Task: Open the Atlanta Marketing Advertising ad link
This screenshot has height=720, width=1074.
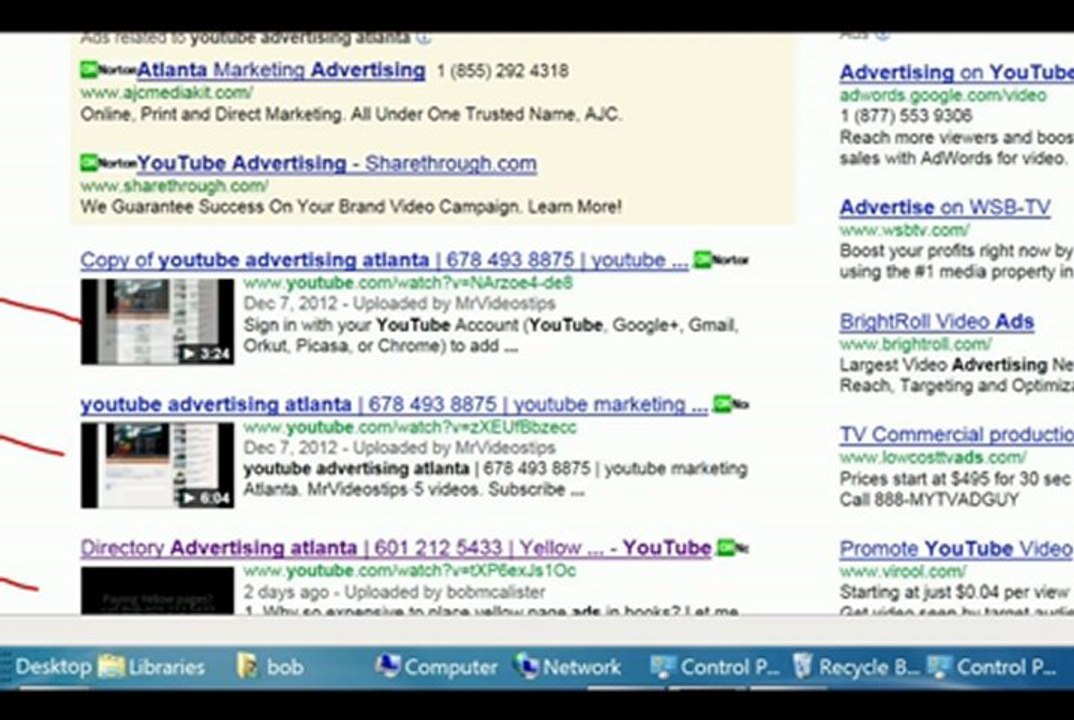Action: [x=281, y=70]
